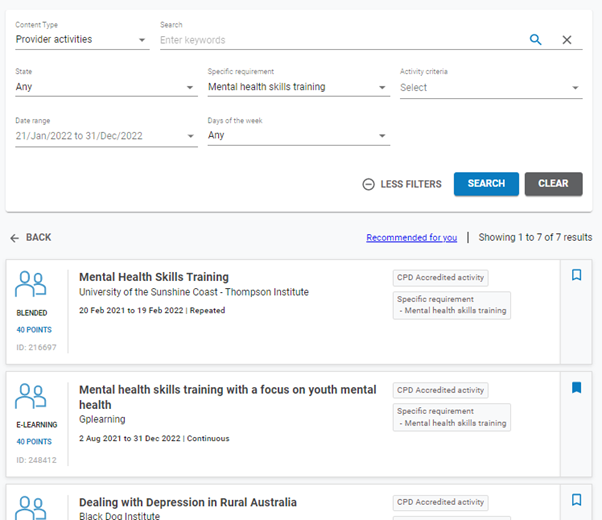
Task: Remove bookmark from youth mental health activity
Action: [x=576, y=388]
